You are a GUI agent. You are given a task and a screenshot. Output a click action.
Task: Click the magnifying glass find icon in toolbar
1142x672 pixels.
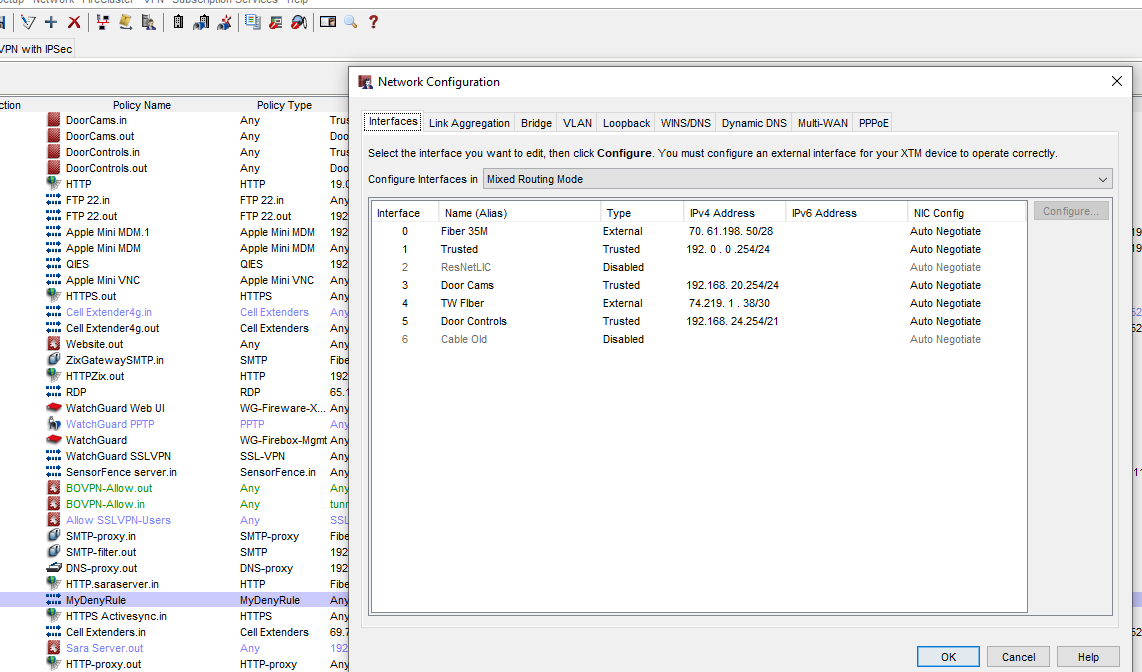click(x=351, y=22)
